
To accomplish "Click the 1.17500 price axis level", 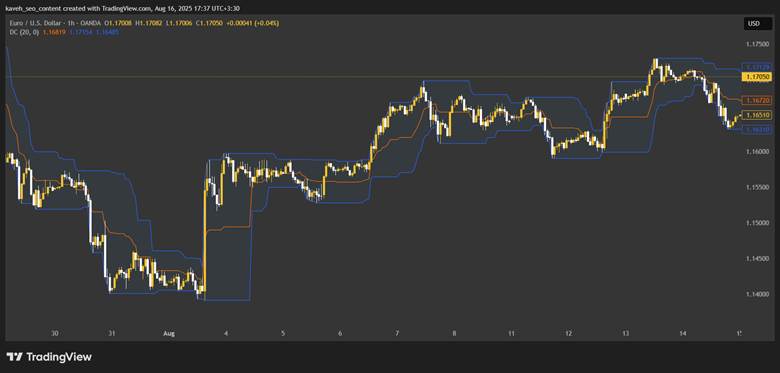I will pyautogui.click(x=755, y=45).
